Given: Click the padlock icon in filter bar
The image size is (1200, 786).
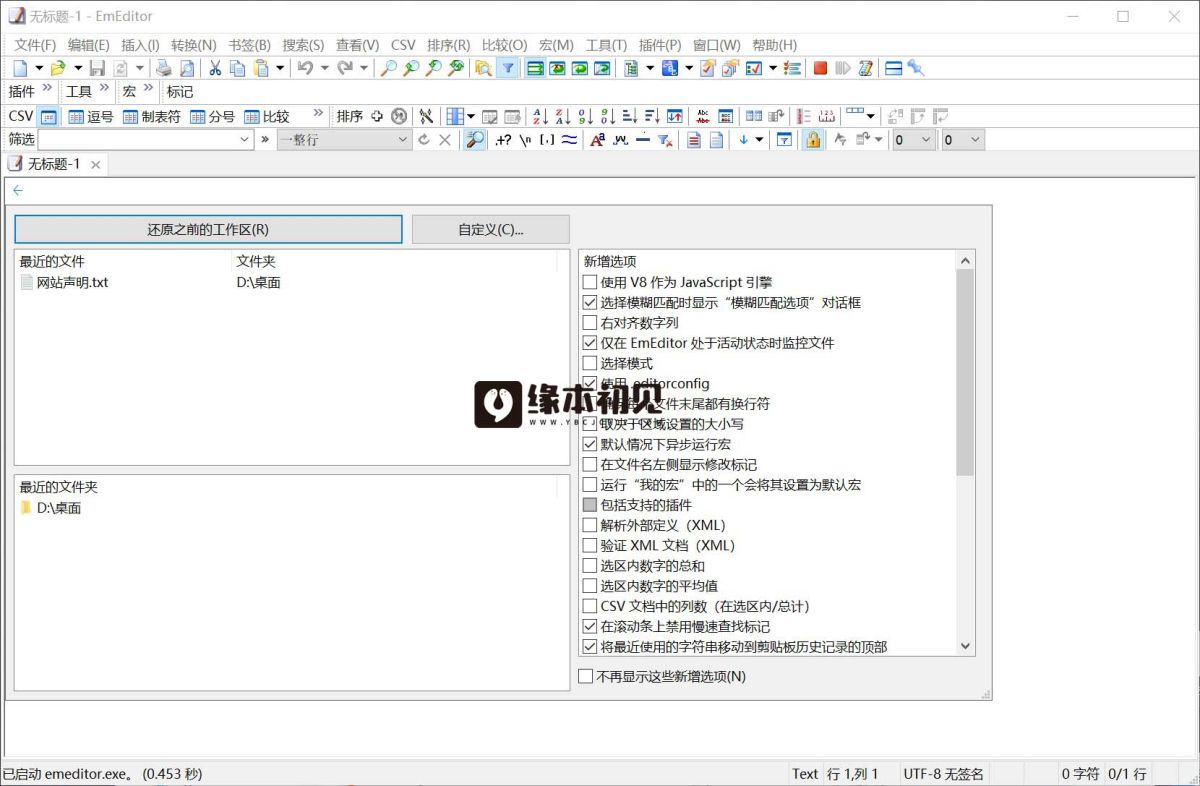Looking at the screenshot, I should 813,140.
